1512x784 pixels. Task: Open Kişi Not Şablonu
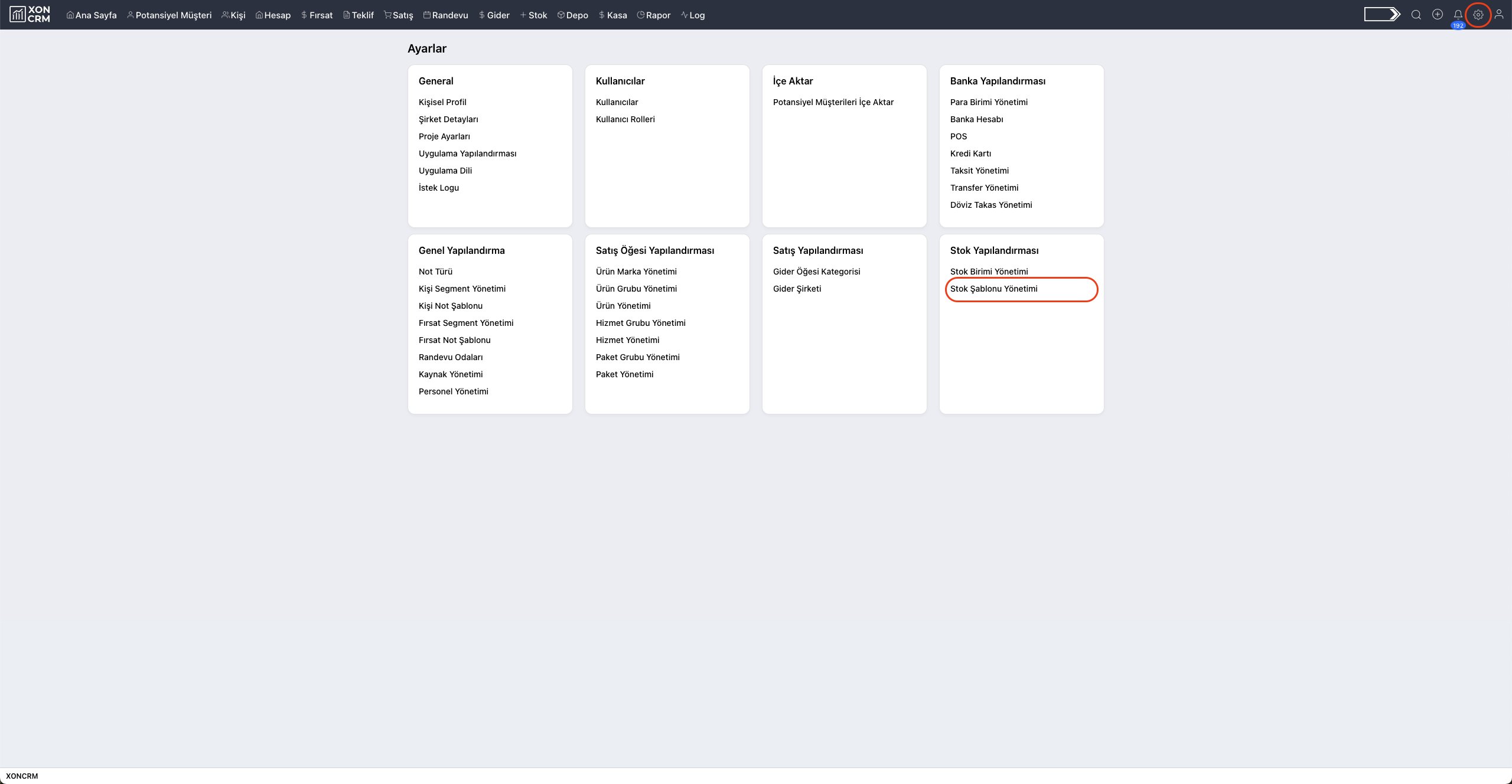[451, 306]
